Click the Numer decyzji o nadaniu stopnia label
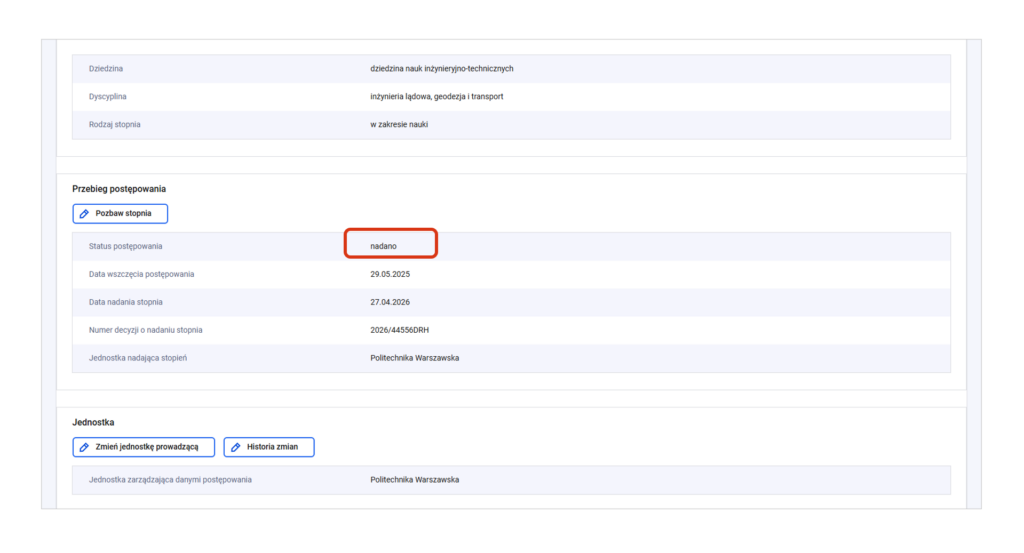Viewport: 1024px width, 553px height. 146,330
